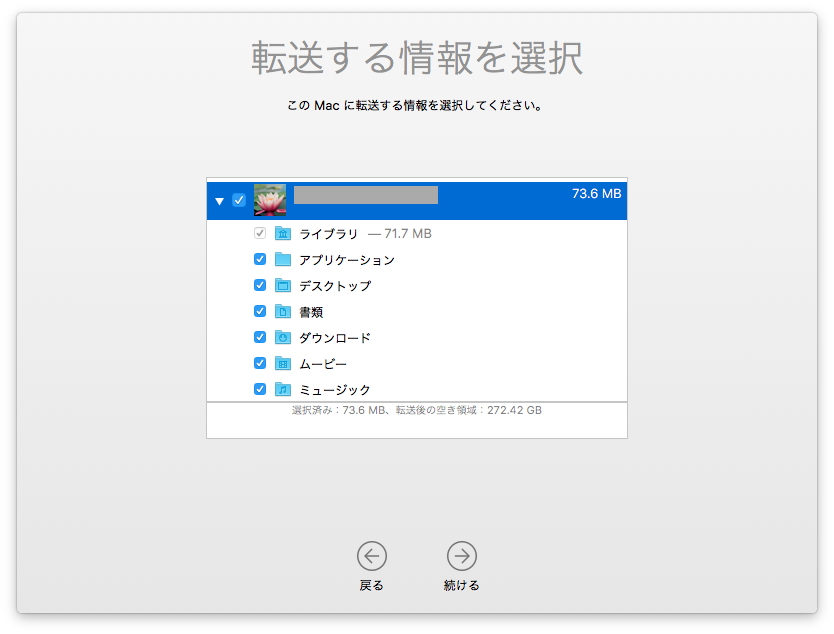The width and height of the screenshot is (834, 634).
Task: Click the 戻る button label
Action: [x=371, y=586]
